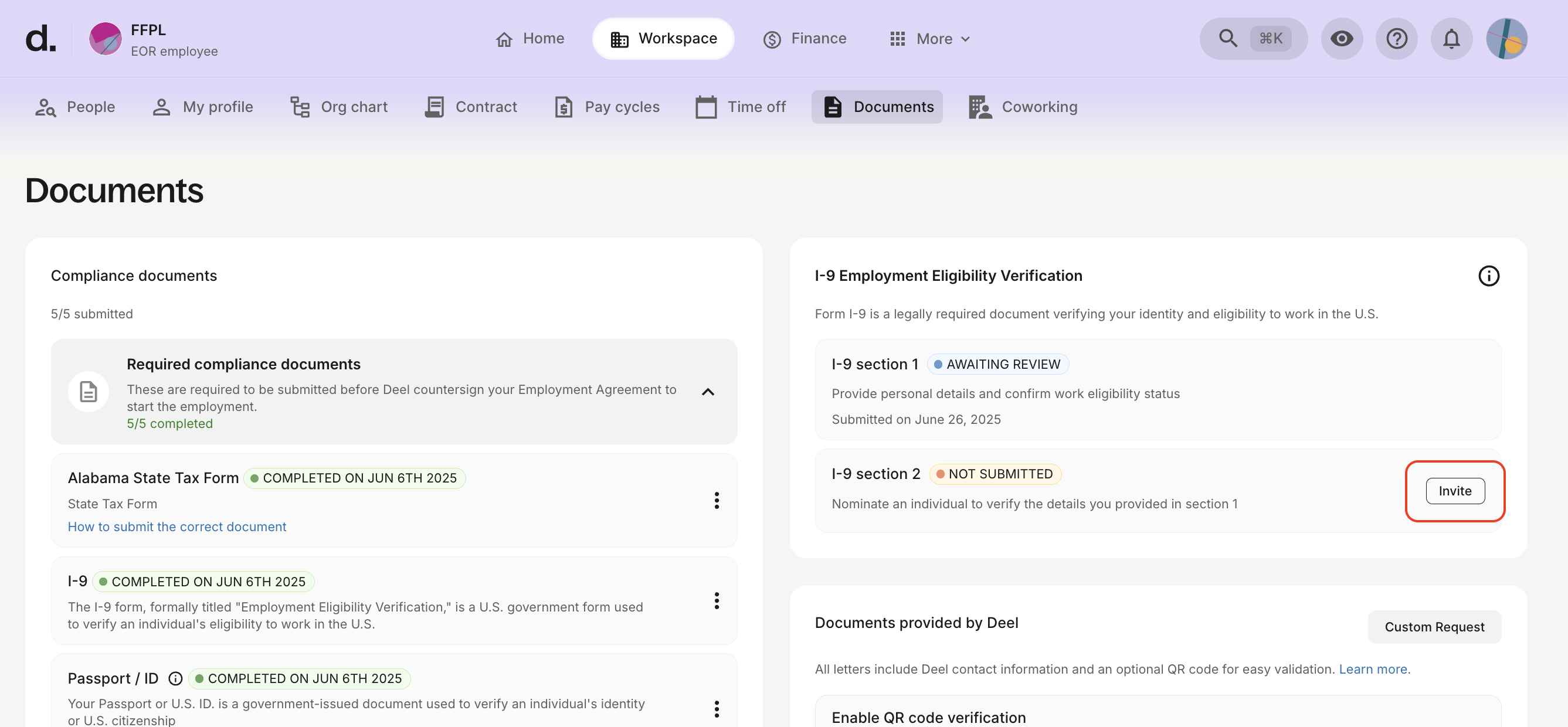1568x727 pixels.
Task: Open the More navigation dropdown
Action: tap(929, 38)
